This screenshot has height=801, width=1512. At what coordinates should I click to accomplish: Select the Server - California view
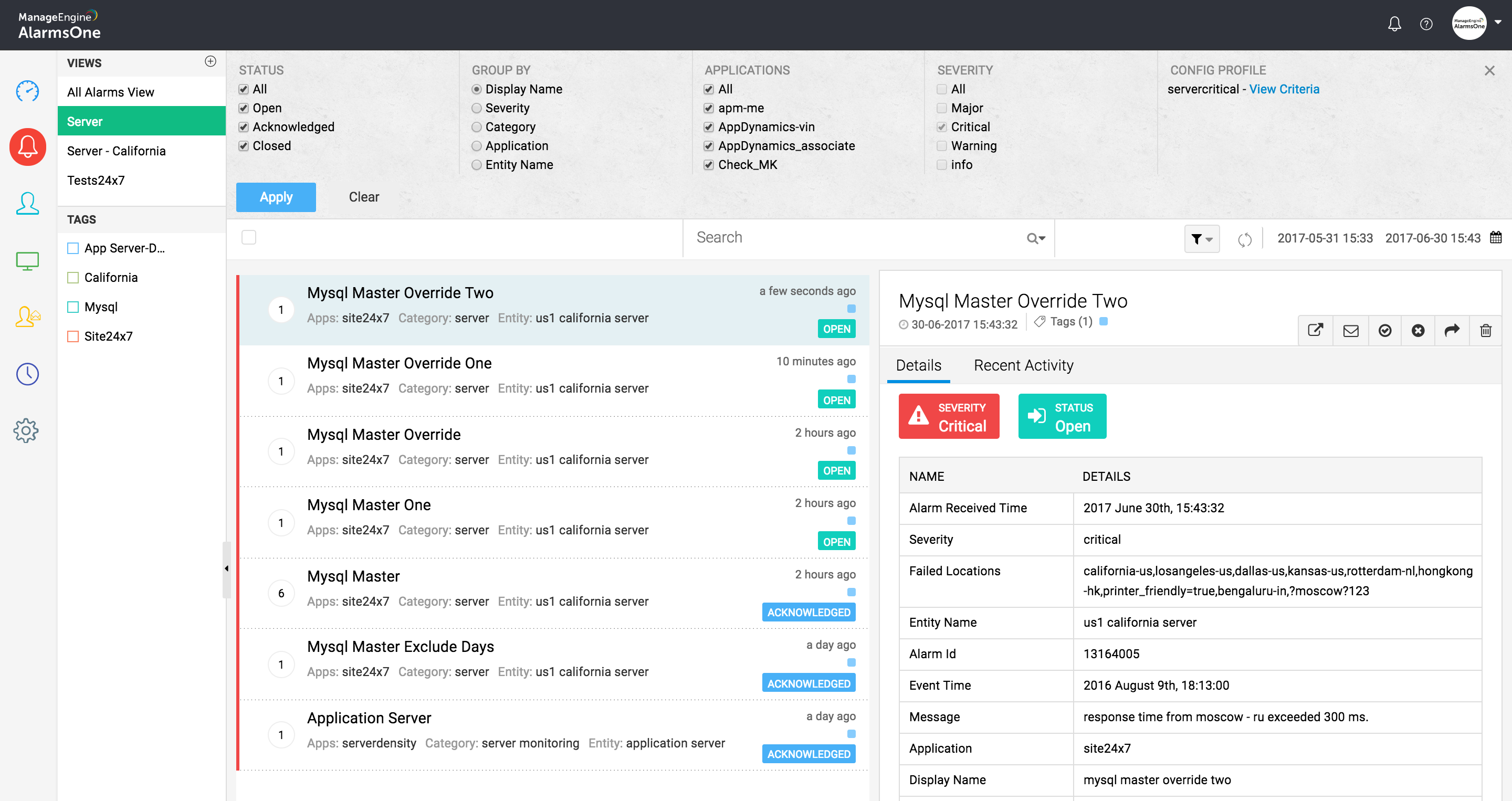click(141, 151)
